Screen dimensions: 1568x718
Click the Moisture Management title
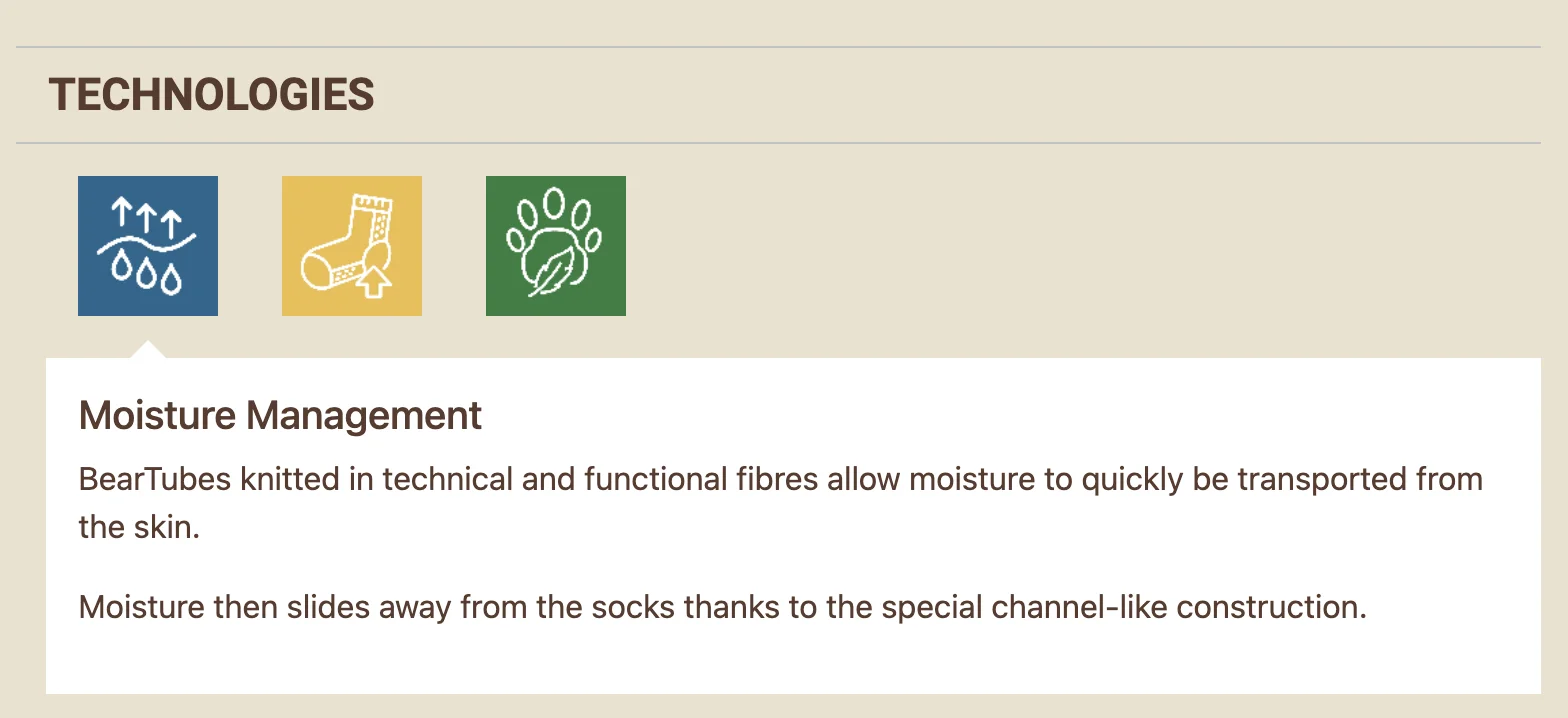point(280,415)
